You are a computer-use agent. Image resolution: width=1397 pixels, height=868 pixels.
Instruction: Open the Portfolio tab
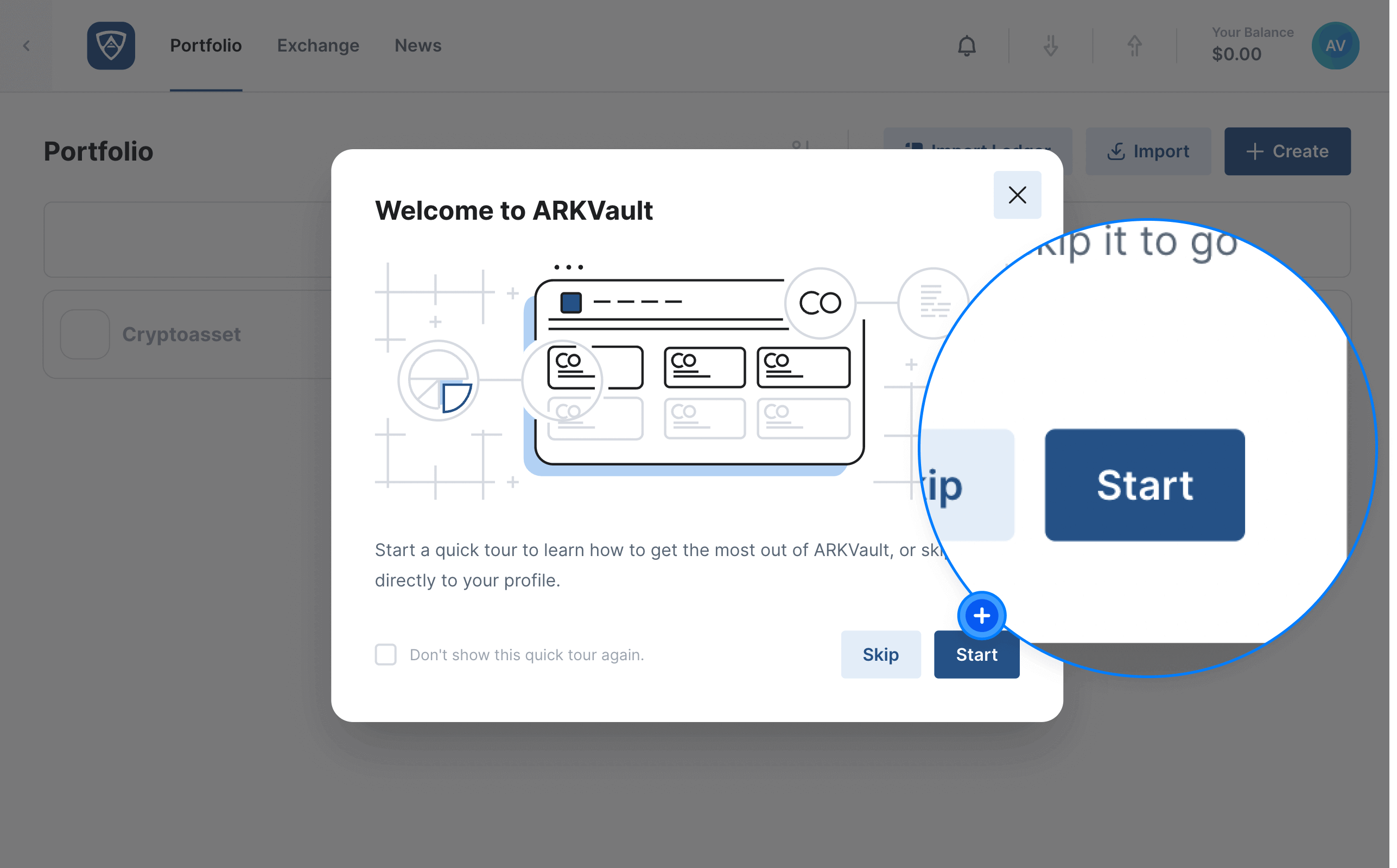207,46
